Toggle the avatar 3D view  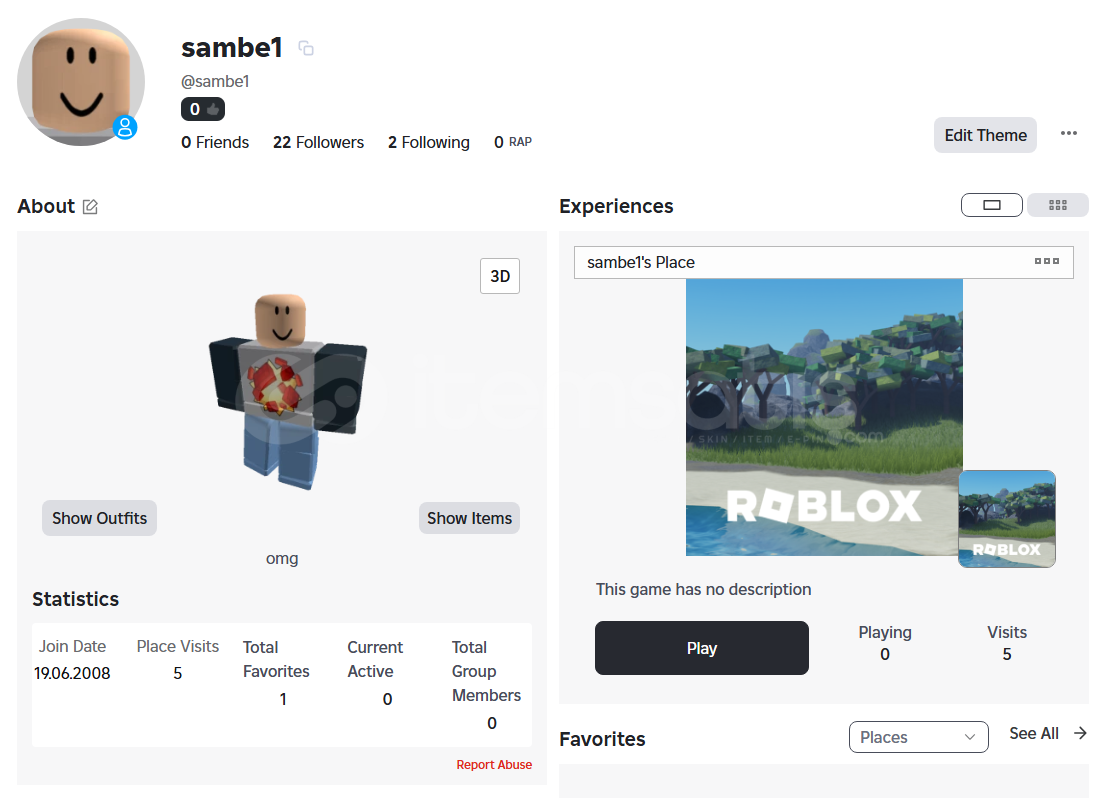click(x=500, y=276)
